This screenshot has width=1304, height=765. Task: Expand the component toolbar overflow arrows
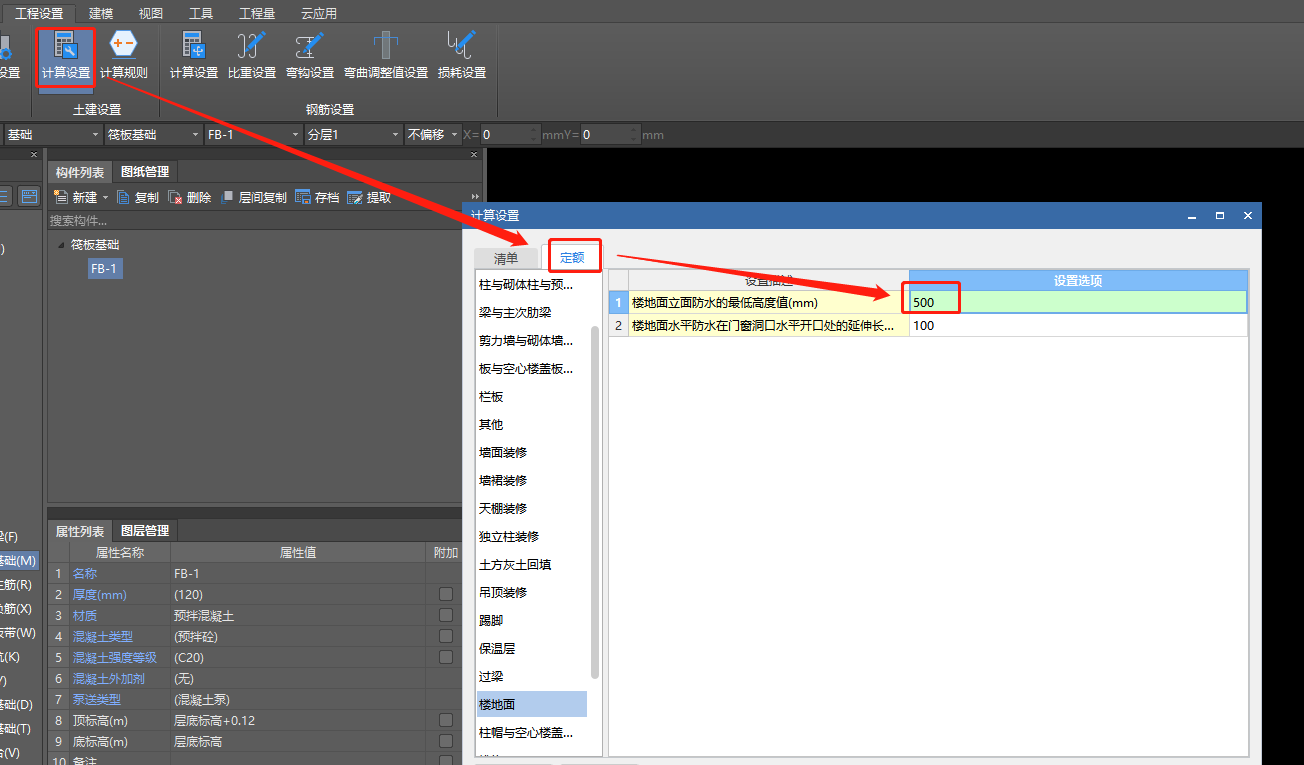pyautogui.click(x=475, y=198)
